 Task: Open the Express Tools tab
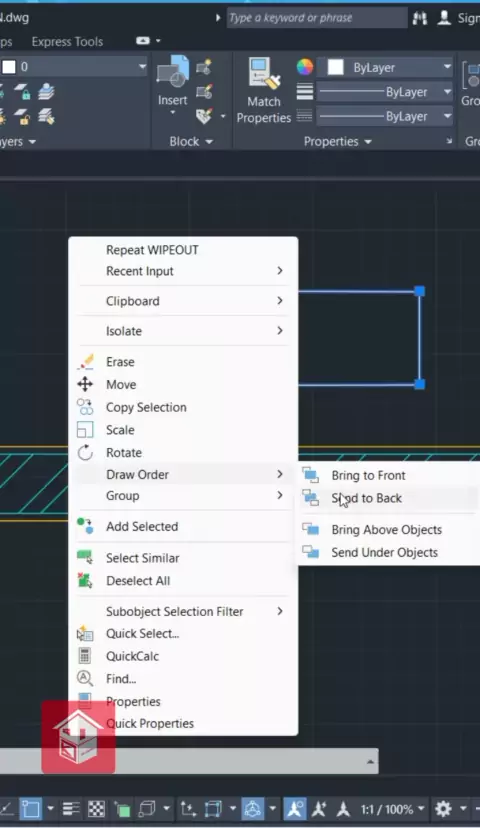click(x=67, y=42)
